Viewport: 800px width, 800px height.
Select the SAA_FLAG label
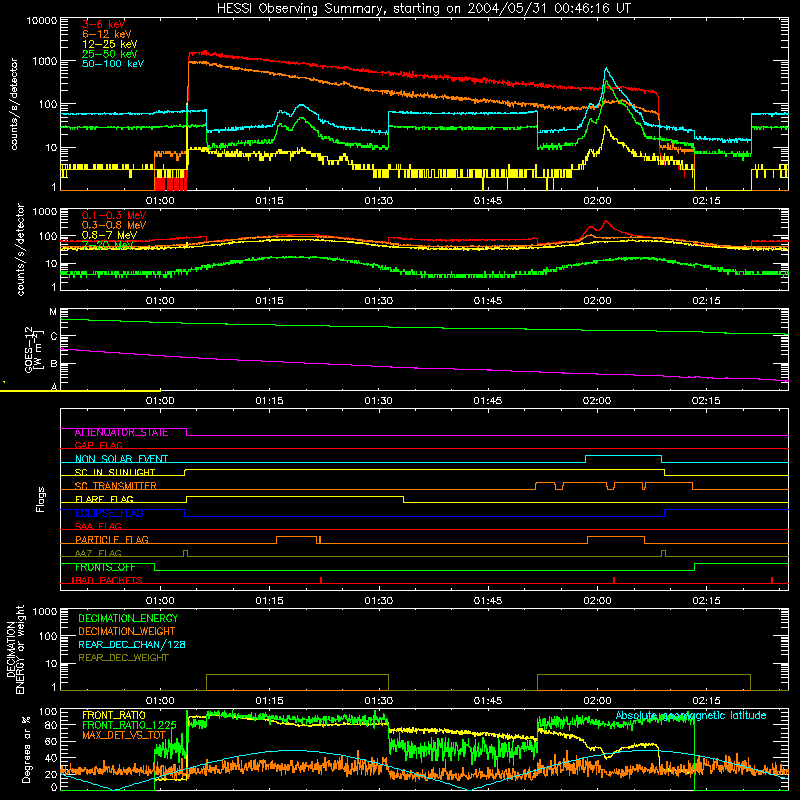(x=98, y=526)
